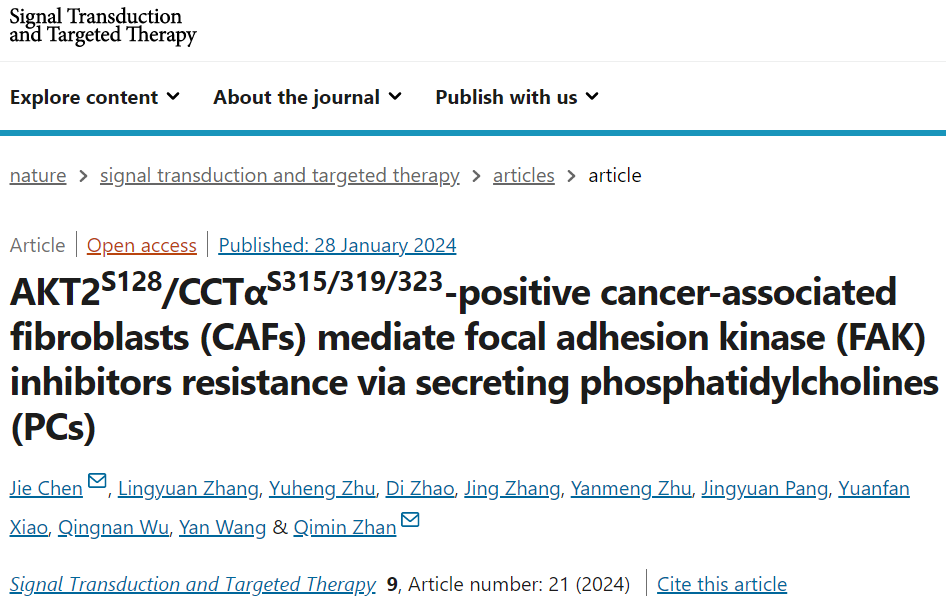Click the Open access link
The image size is (946, 600).
point(142,245)
